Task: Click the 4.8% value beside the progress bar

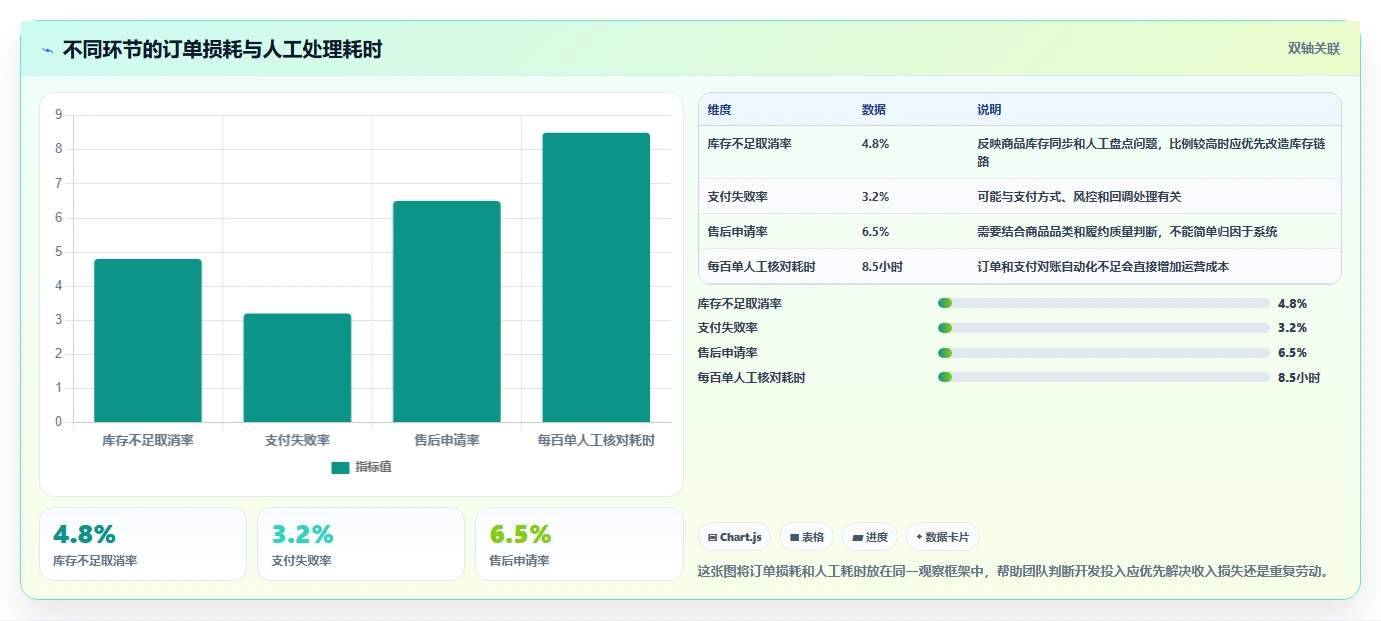Action: 1292,304
